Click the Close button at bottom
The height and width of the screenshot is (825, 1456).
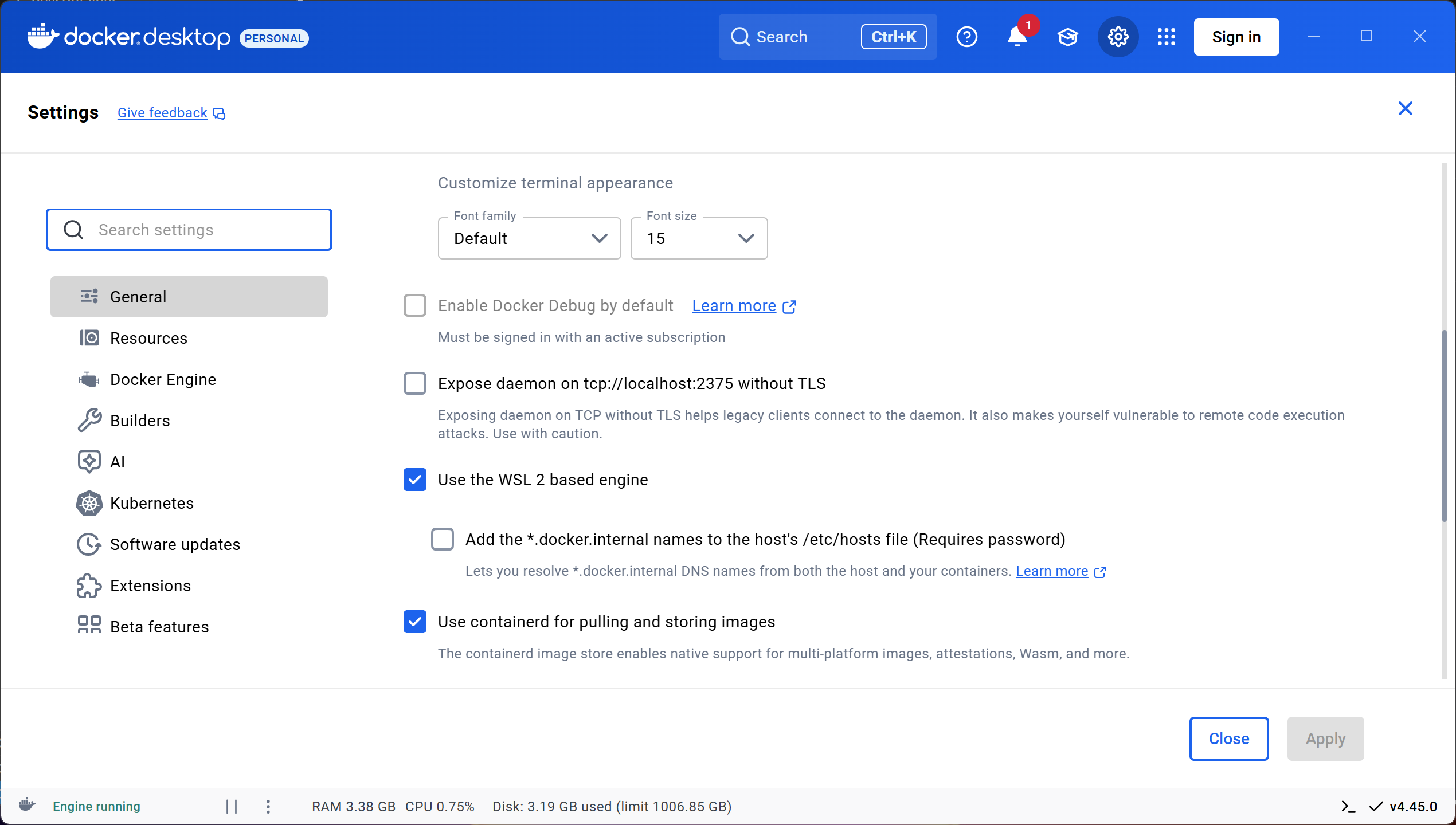1229,738
